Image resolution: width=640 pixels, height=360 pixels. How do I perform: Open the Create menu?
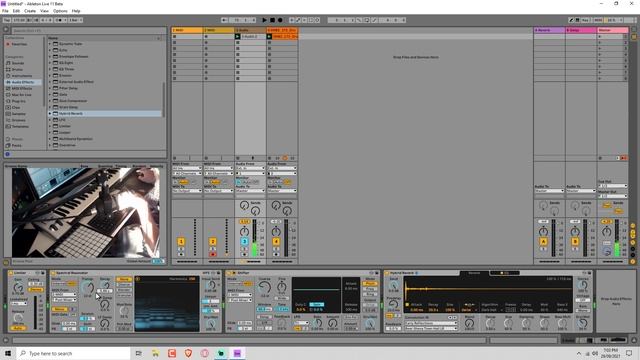pyautogui.click(x=30, y=11)
